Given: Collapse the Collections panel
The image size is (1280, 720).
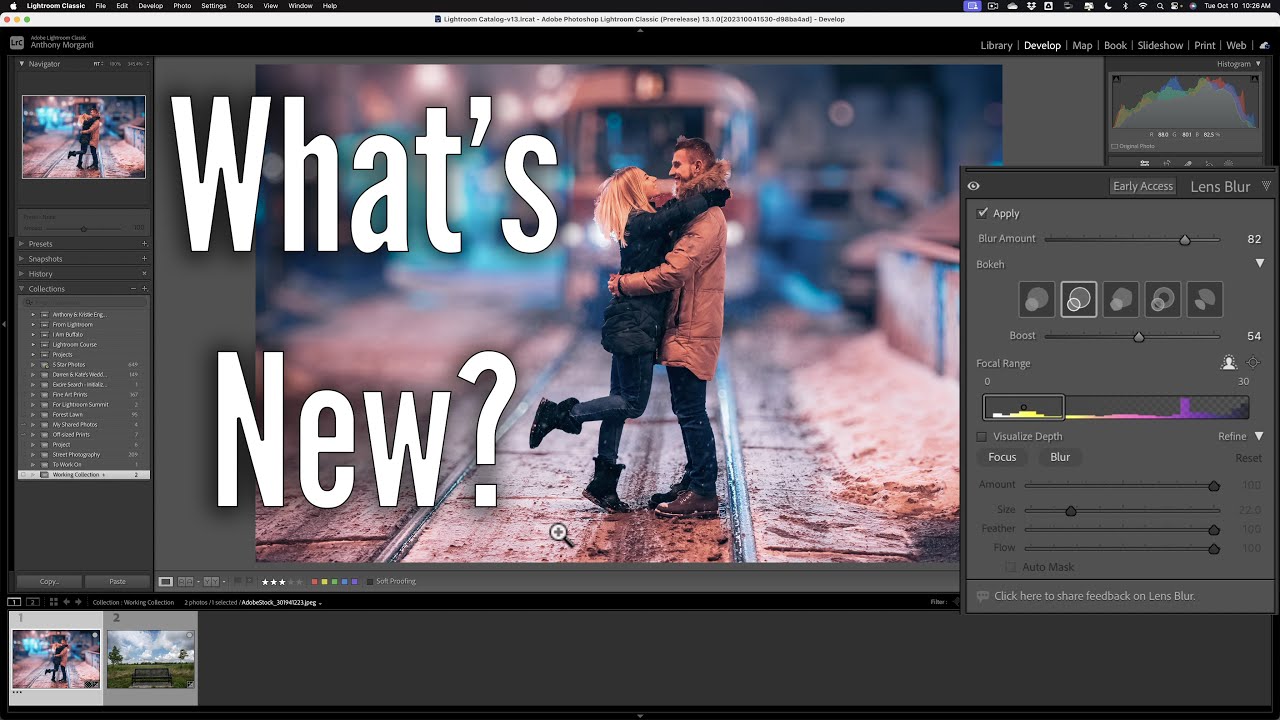Looking at the screenshot, I should pyautogui.click(x=22, y=289).
